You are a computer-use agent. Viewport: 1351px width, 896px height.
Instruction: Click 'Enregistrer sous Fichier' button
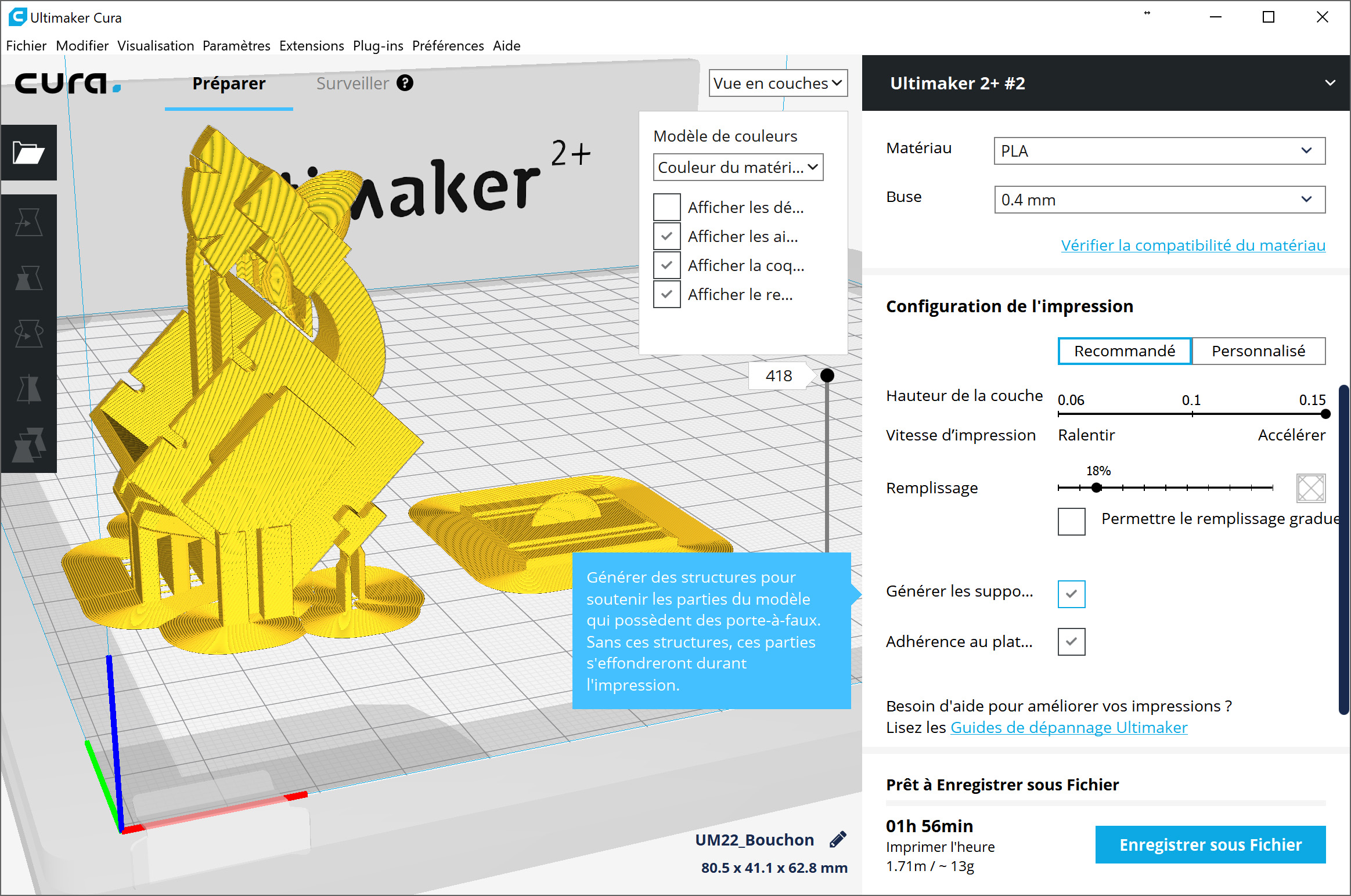(1211, 844)
